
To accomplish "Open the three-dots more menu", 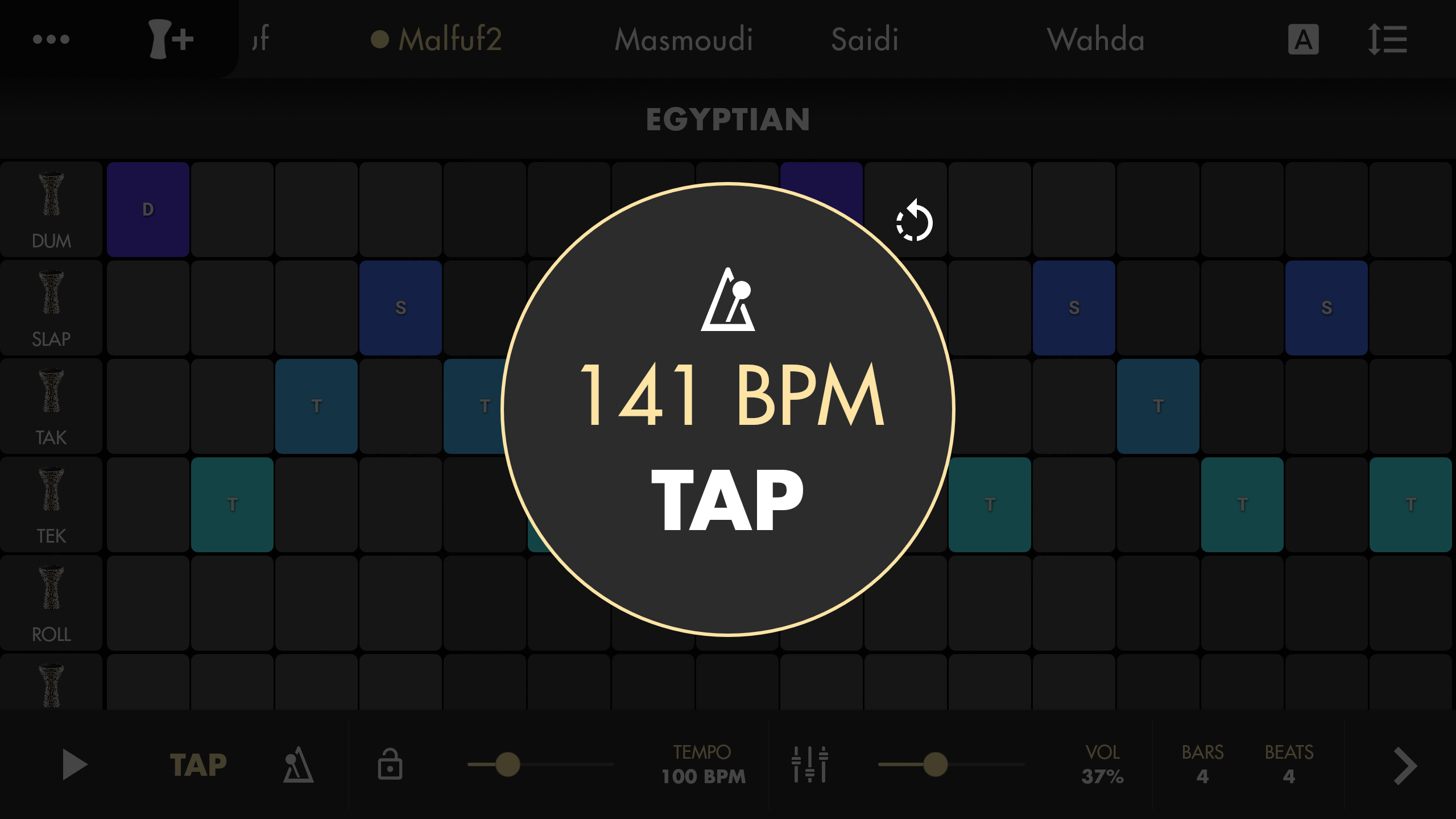I will [x=51, y=39].
